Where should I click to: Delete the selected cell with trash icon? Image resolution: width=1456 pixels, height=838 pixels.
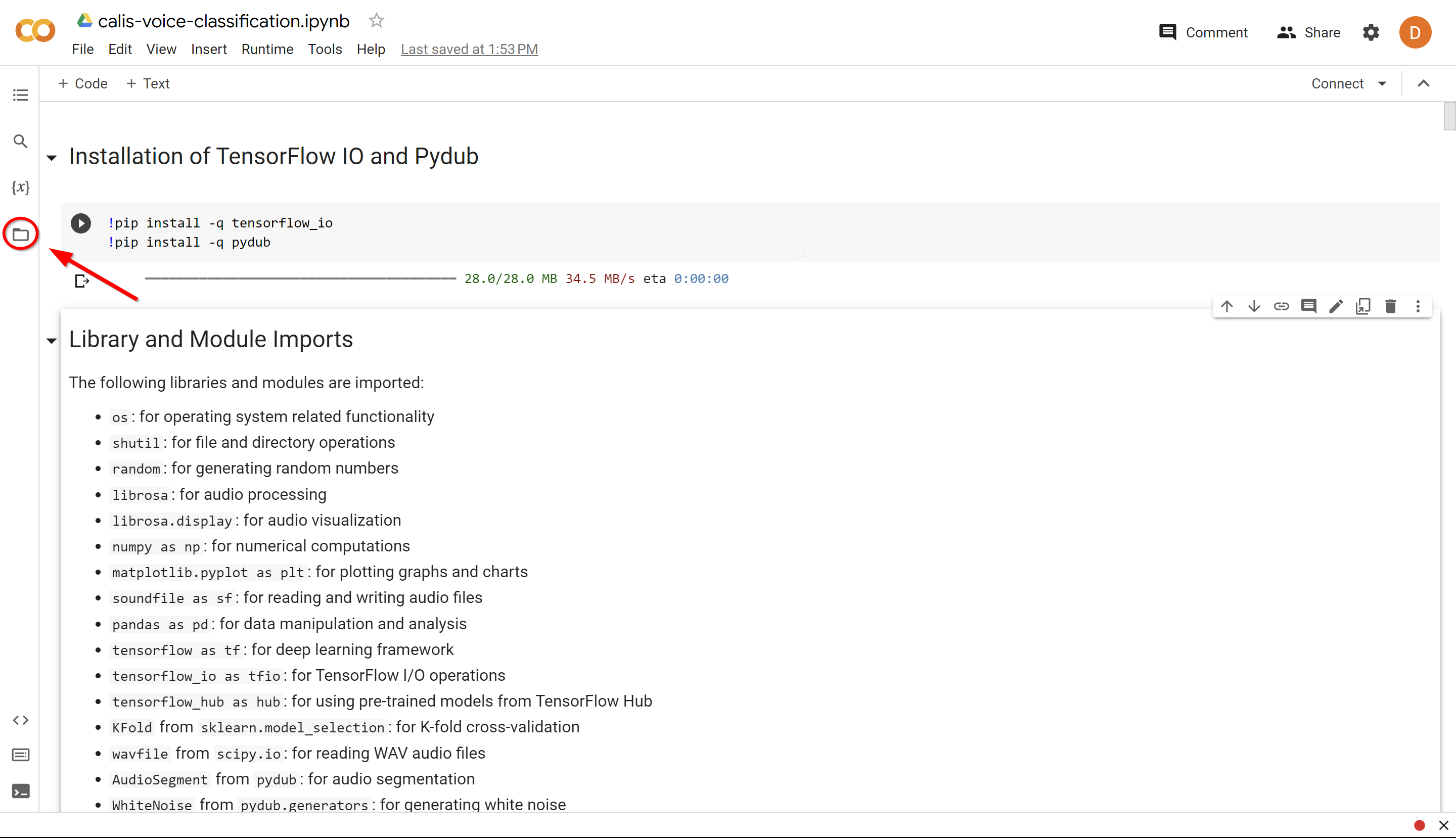point(1390,306)
